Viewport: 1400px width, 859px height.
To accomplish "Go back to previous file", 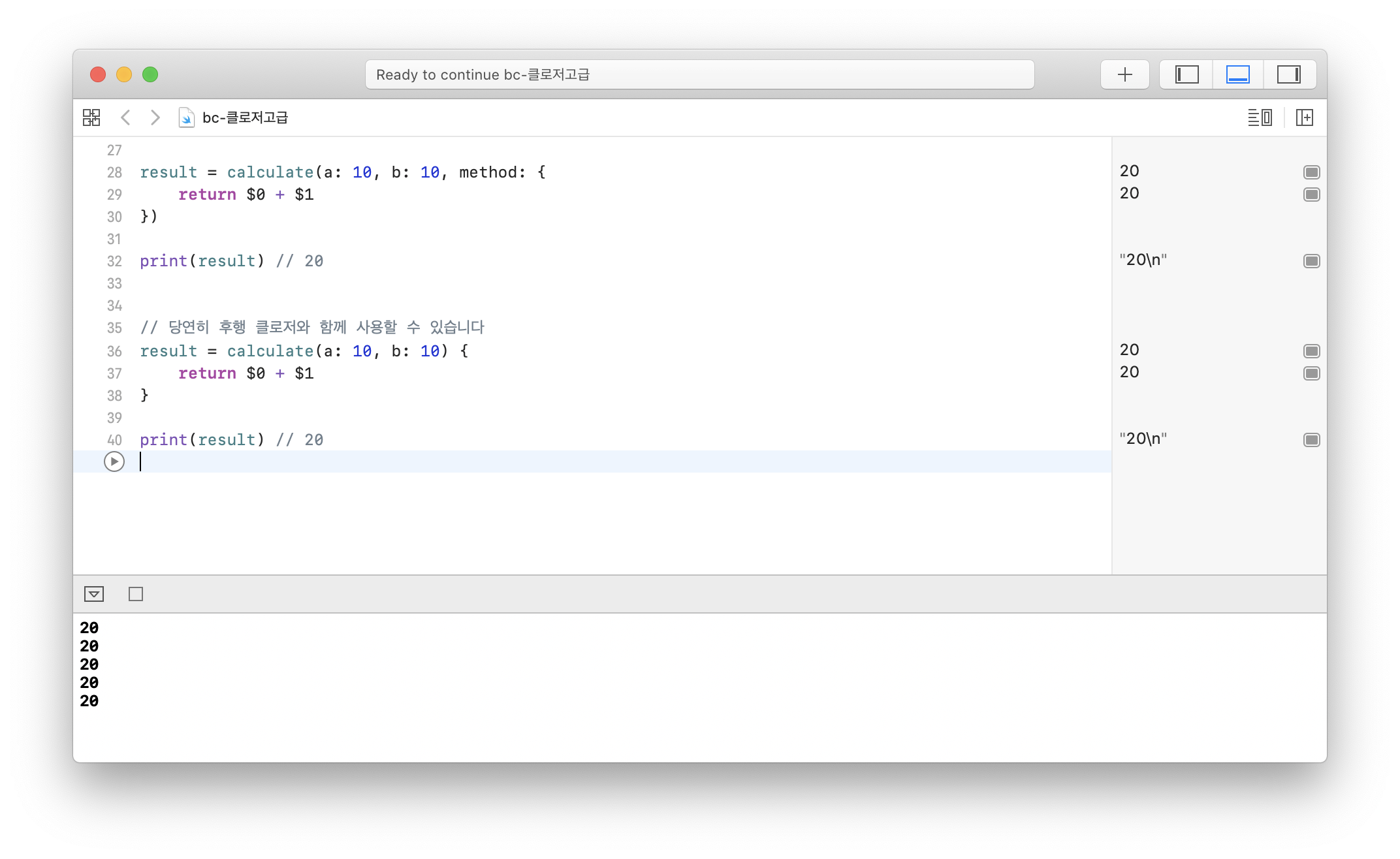I will [x=126, y=117].
